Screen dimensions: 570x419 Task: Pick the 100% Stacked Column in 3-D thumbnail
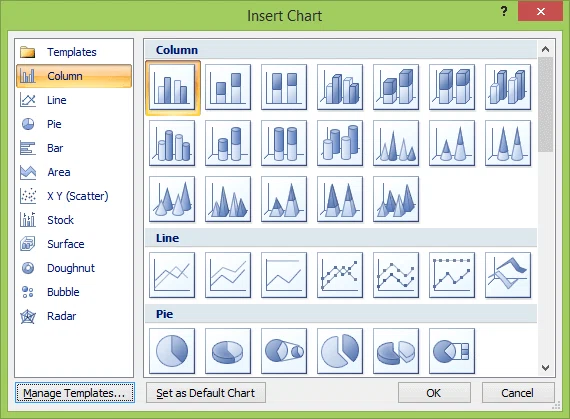452,88
